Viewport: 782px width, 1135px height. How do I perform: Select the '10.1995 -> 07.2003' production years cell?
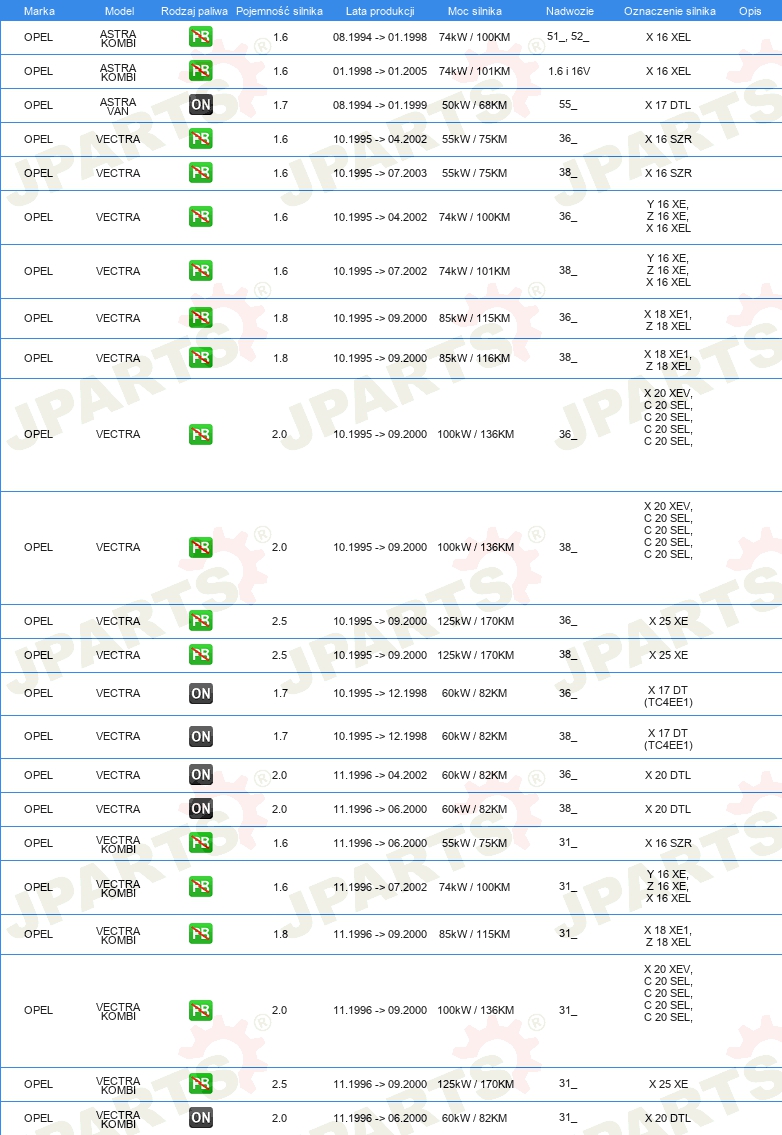pyautogui.click(x=380, y=173)
